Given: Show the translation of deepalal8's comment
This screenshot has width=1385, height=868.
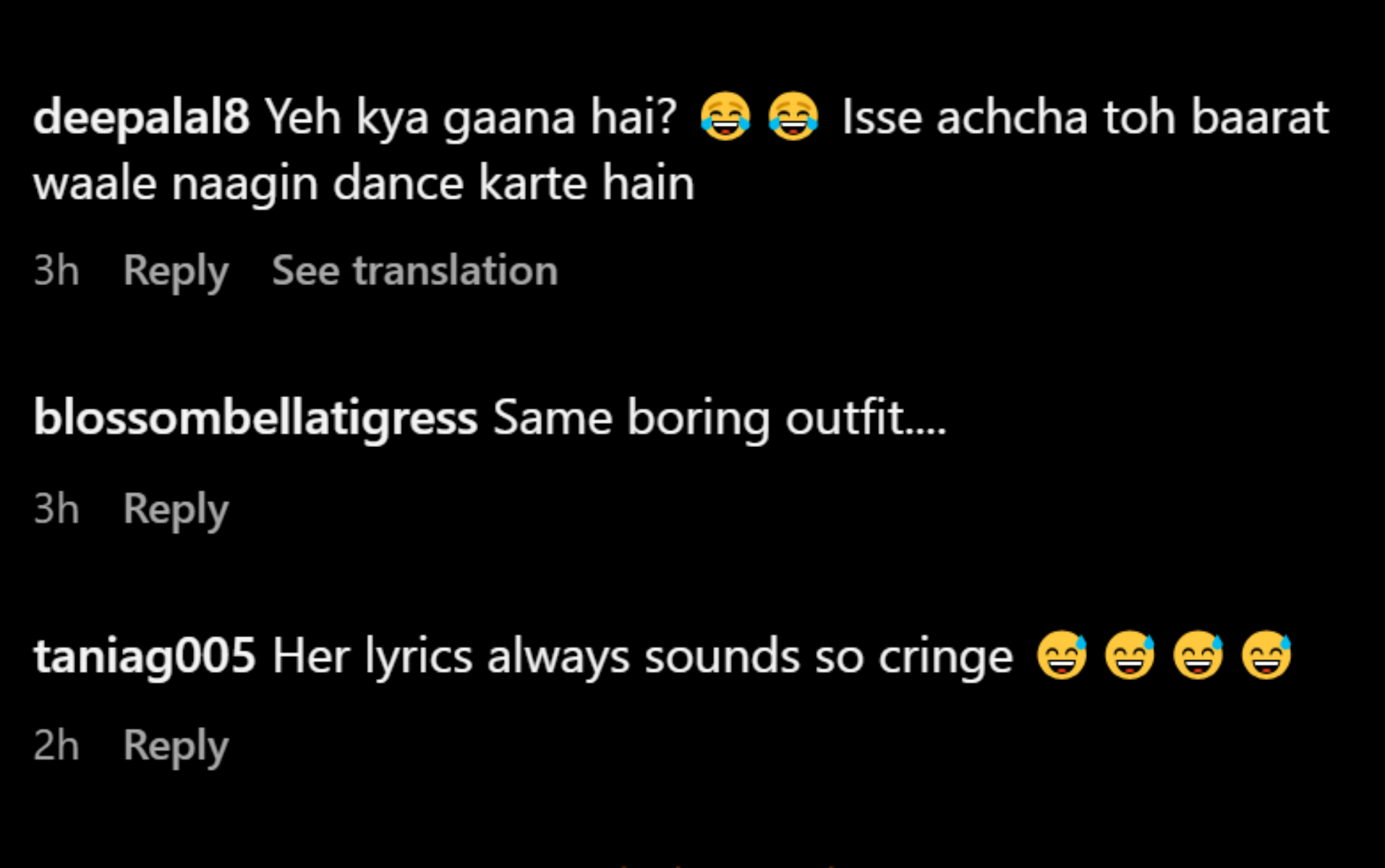Looking at the screenshot, I should (x=415, y=271).
